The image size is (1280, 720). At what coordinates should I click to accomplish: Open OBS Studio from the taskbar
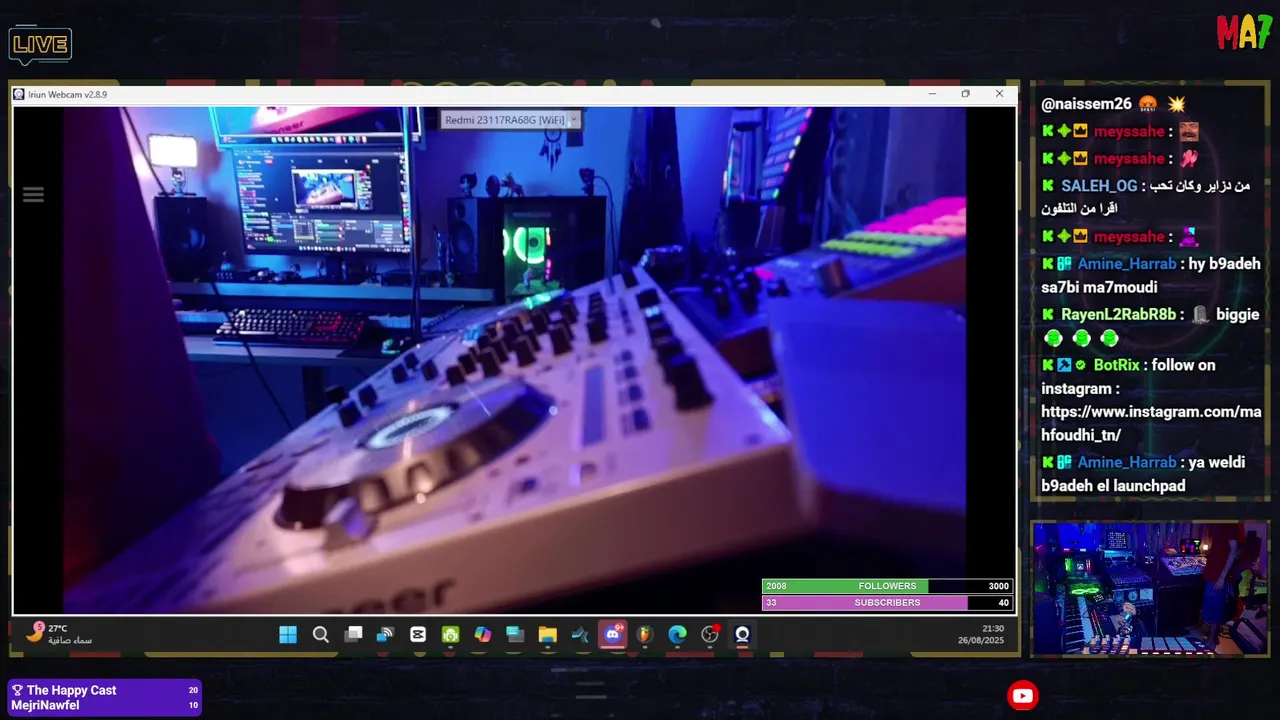(x=710, y=634)
